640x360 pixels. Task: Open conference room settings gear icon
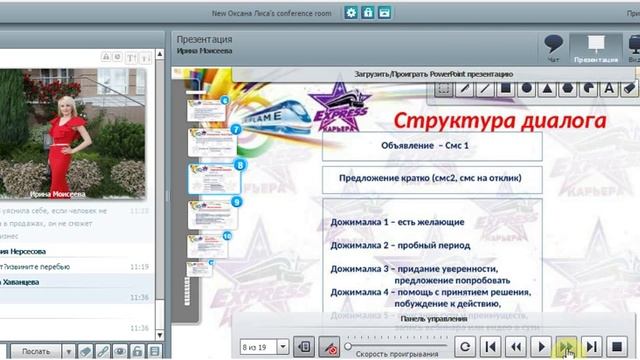point(351,13)
